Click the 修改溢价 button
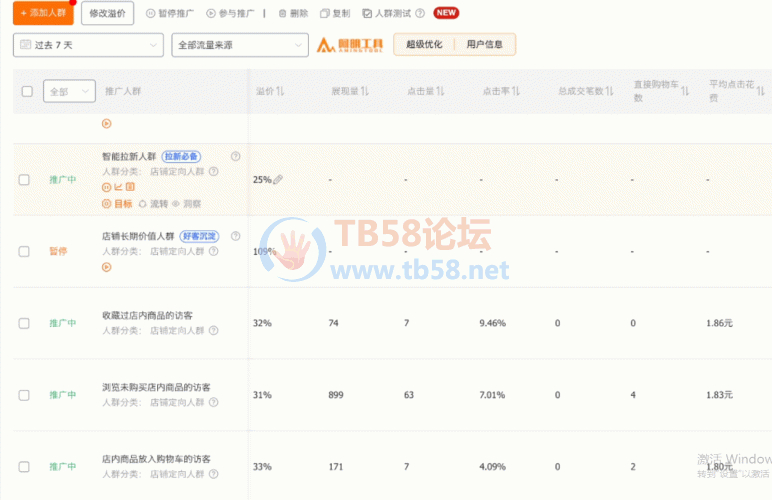The image size is (772, 500). pyautogui.click(x=108, y=14)
